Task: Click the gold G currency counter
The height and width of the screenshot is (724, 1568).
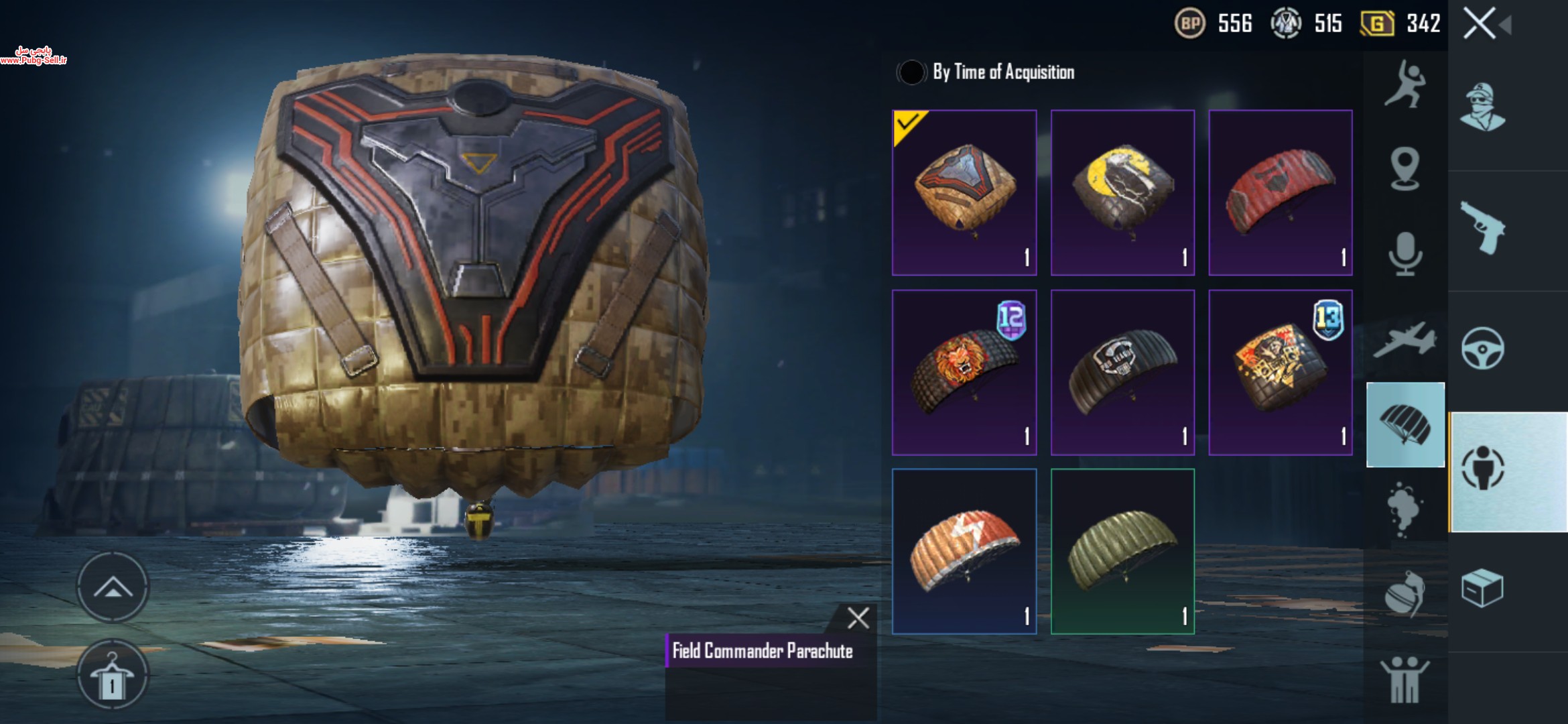Action: coord(1400,24)
